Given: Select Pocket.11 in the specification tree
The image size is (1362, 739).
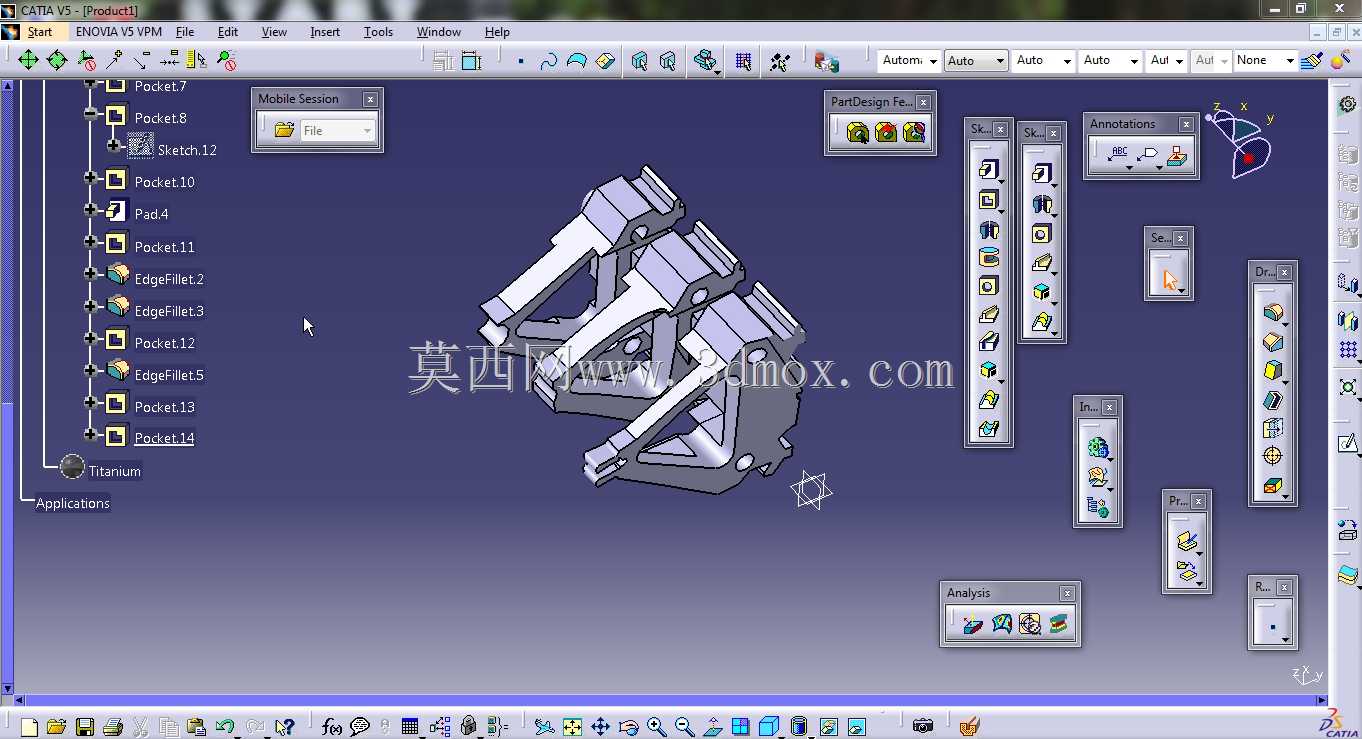Looking at the screenshot, I should click(165, 247).
